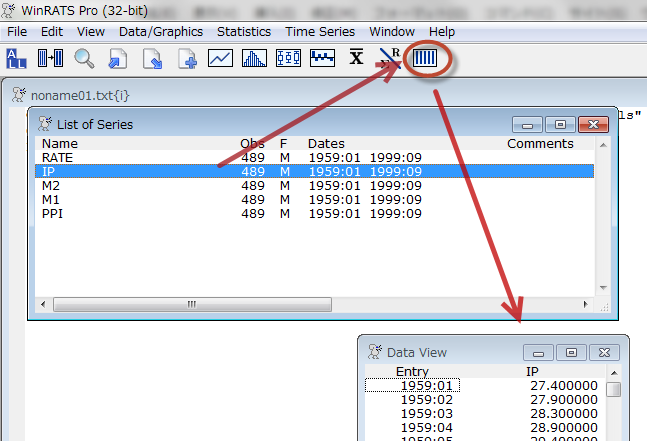Image resolution: width=647 pixels, height=441 pixels.
Task: Select the 1959:03 entry in Data View
Action: [x=427, y=413]
